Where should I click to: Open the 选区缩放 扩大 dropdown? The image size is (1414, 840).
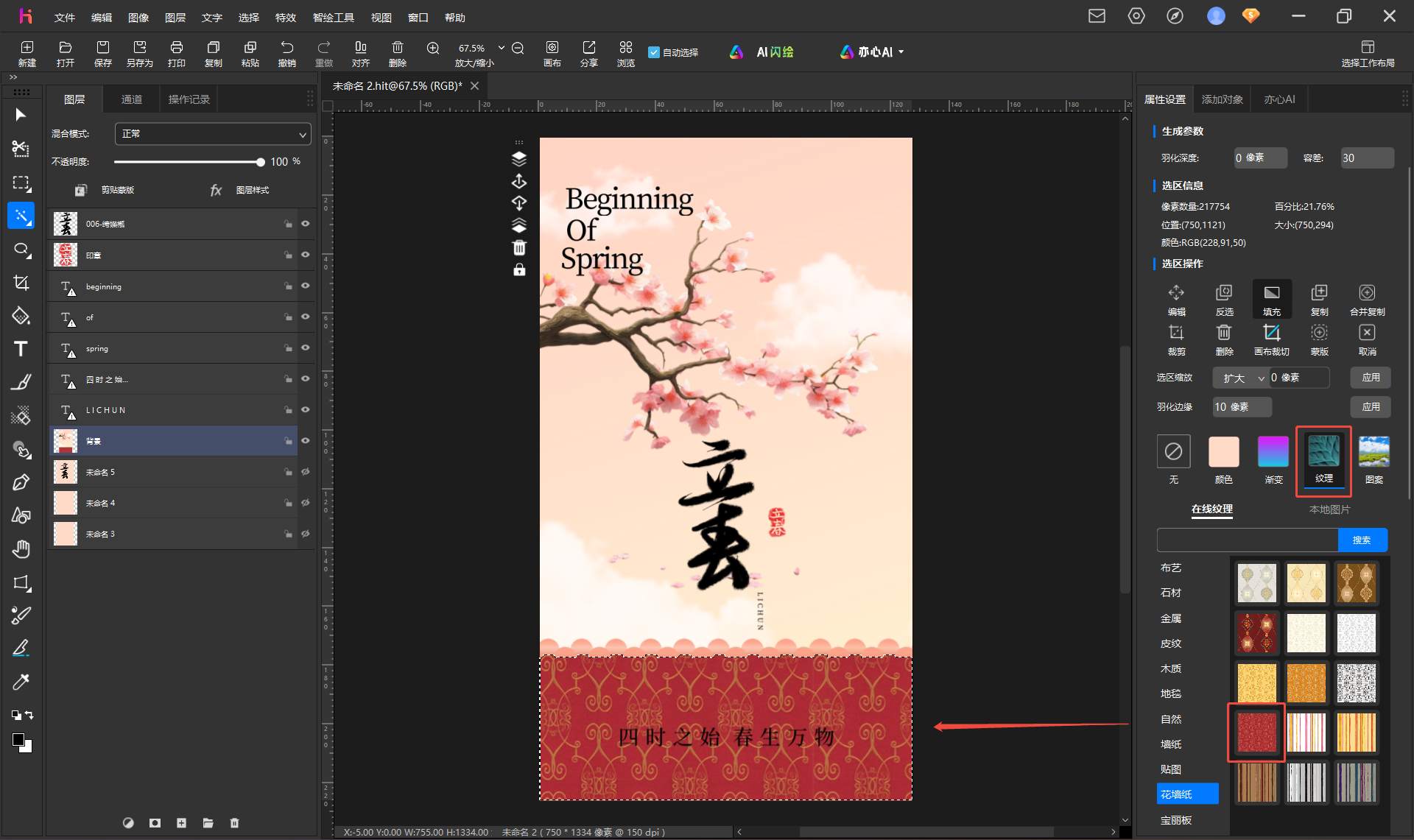pos(1240,378)
